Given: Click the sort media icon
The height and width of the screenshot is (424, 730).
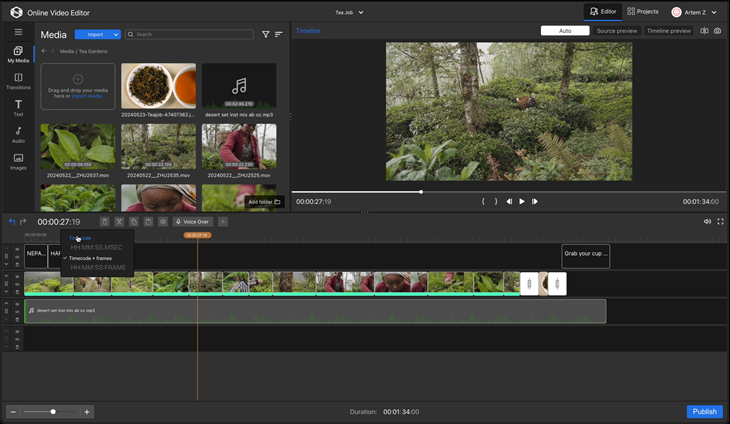Looking at the screenshot, I should click(x=279, y=34).
